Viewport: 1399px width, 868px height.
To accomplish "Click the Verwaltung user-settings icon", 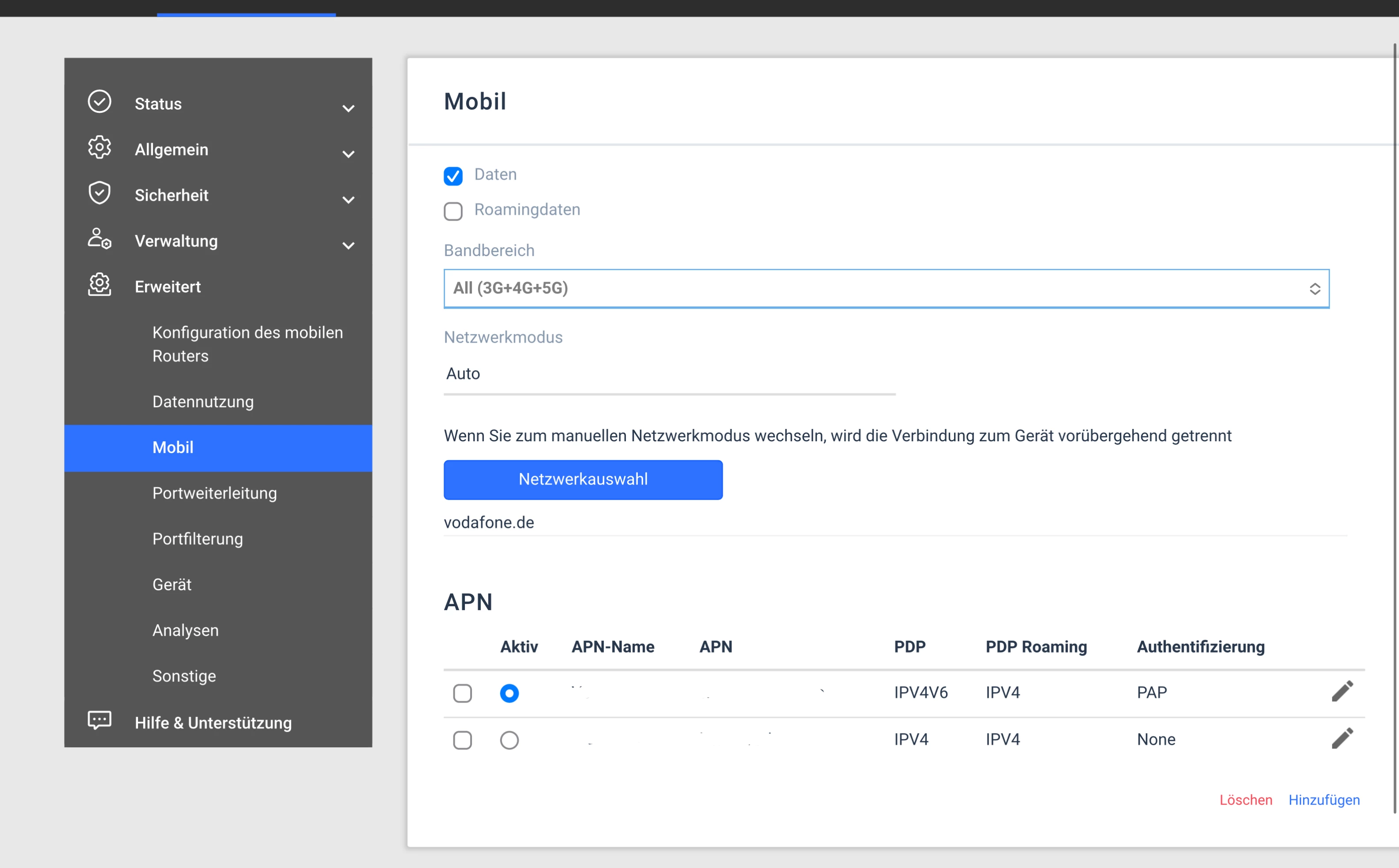I will tap(100, 238).
